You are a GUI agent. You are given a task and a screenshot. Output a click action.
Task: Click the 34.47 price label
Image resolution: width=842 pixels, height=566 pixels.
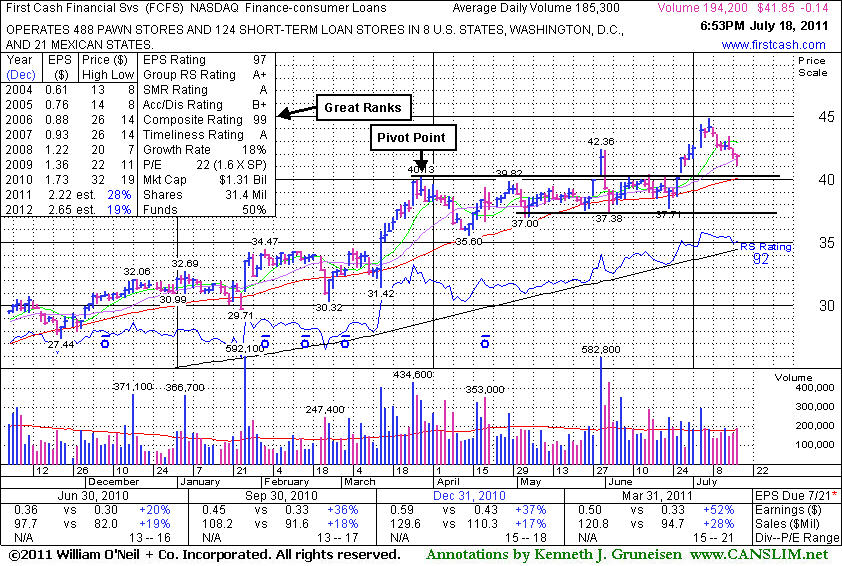pyautogui.click(x=265, y=242)
